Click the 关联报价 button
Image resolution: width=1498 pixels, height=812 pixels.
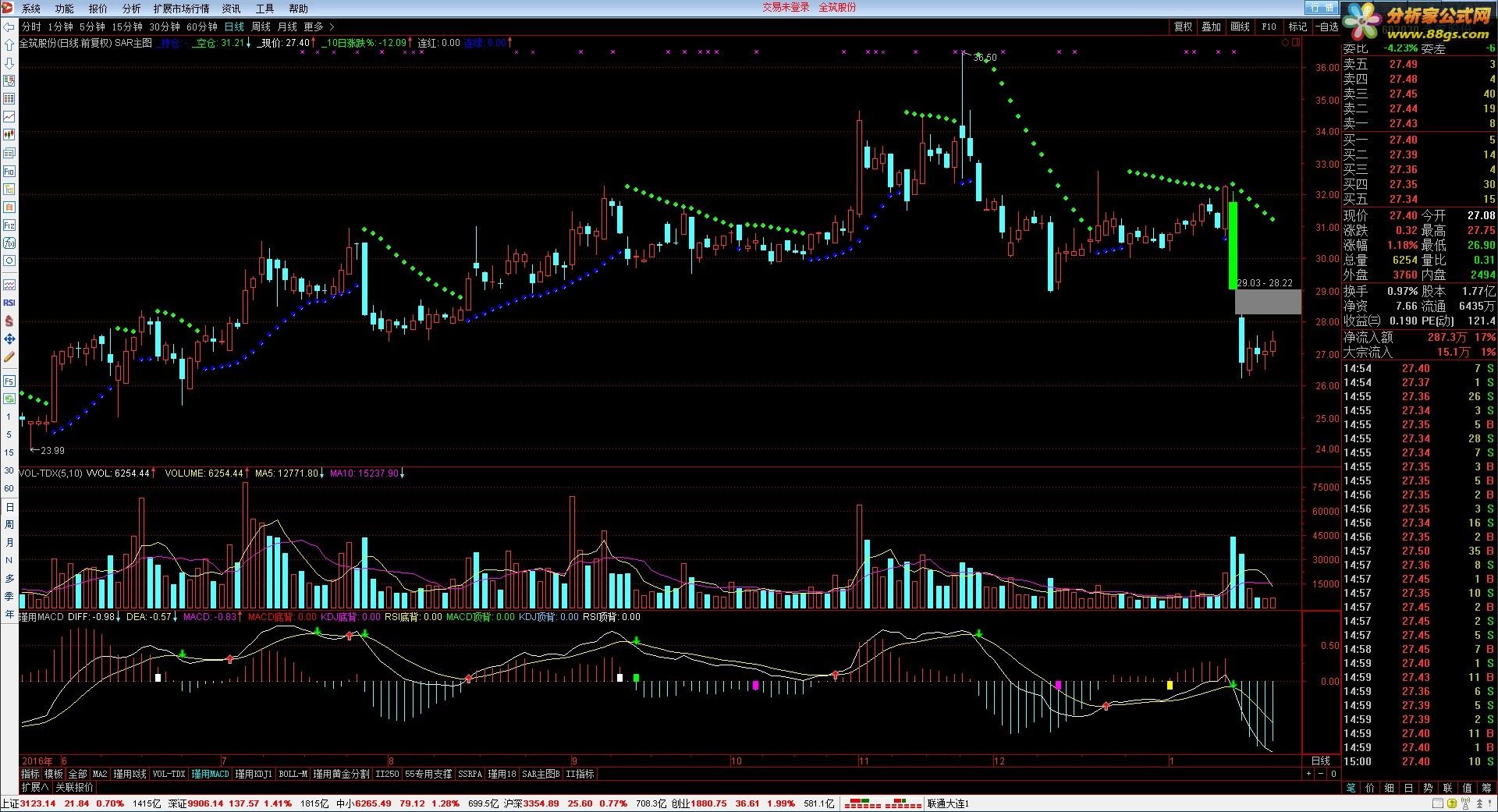74,787
